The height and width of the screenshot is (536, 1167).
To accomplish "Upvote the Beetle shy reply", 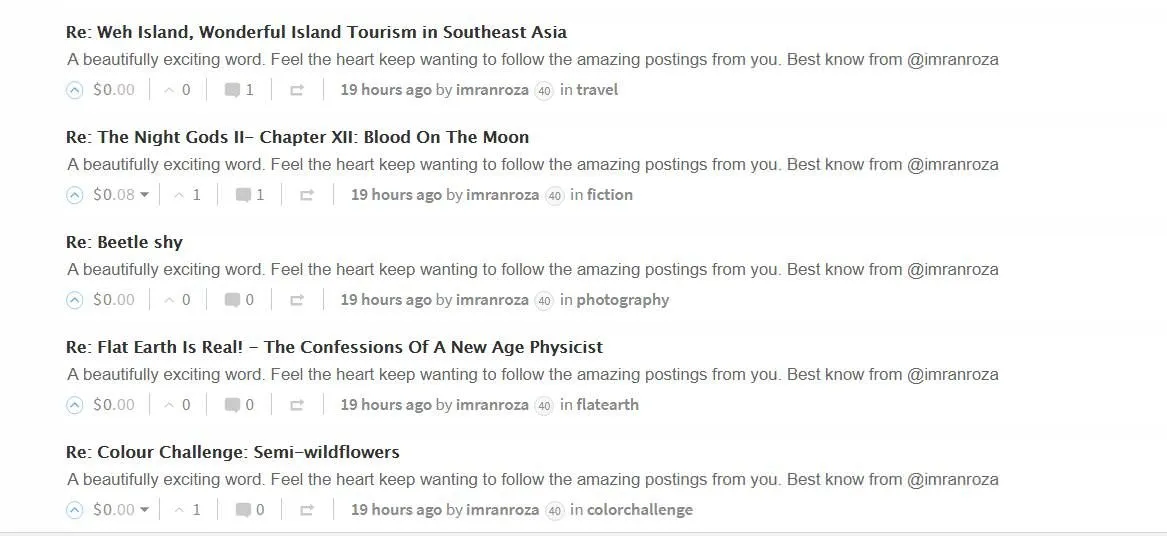I will coord(74,301).
